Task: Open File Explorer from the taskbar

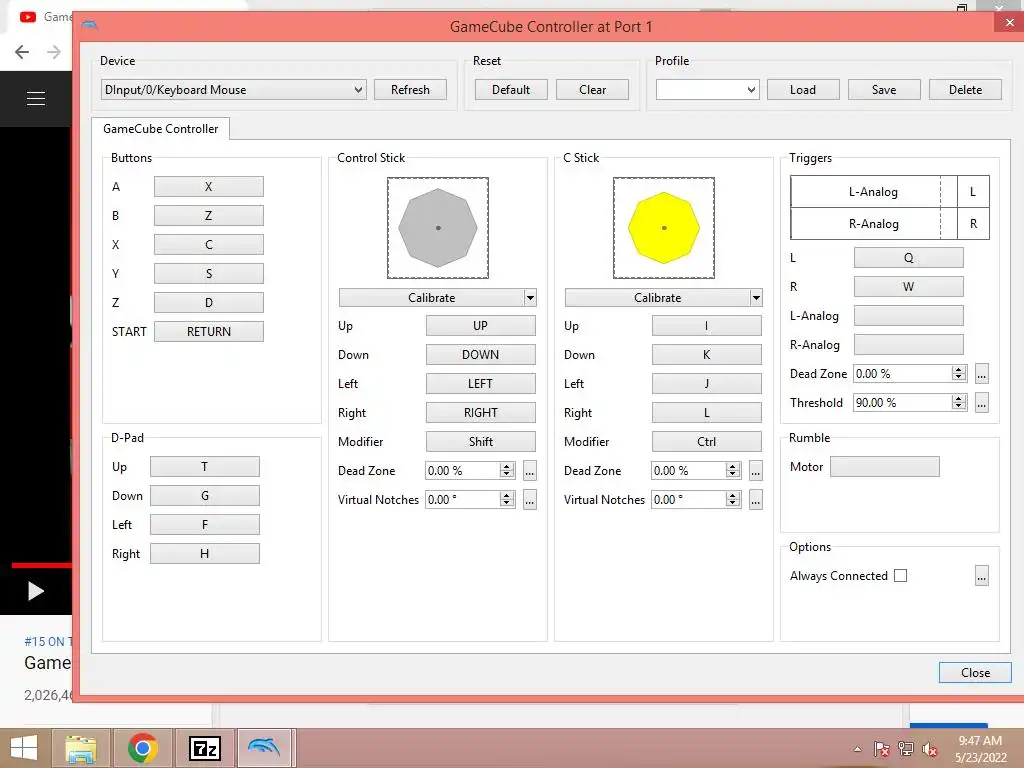Action: [81, 748]
